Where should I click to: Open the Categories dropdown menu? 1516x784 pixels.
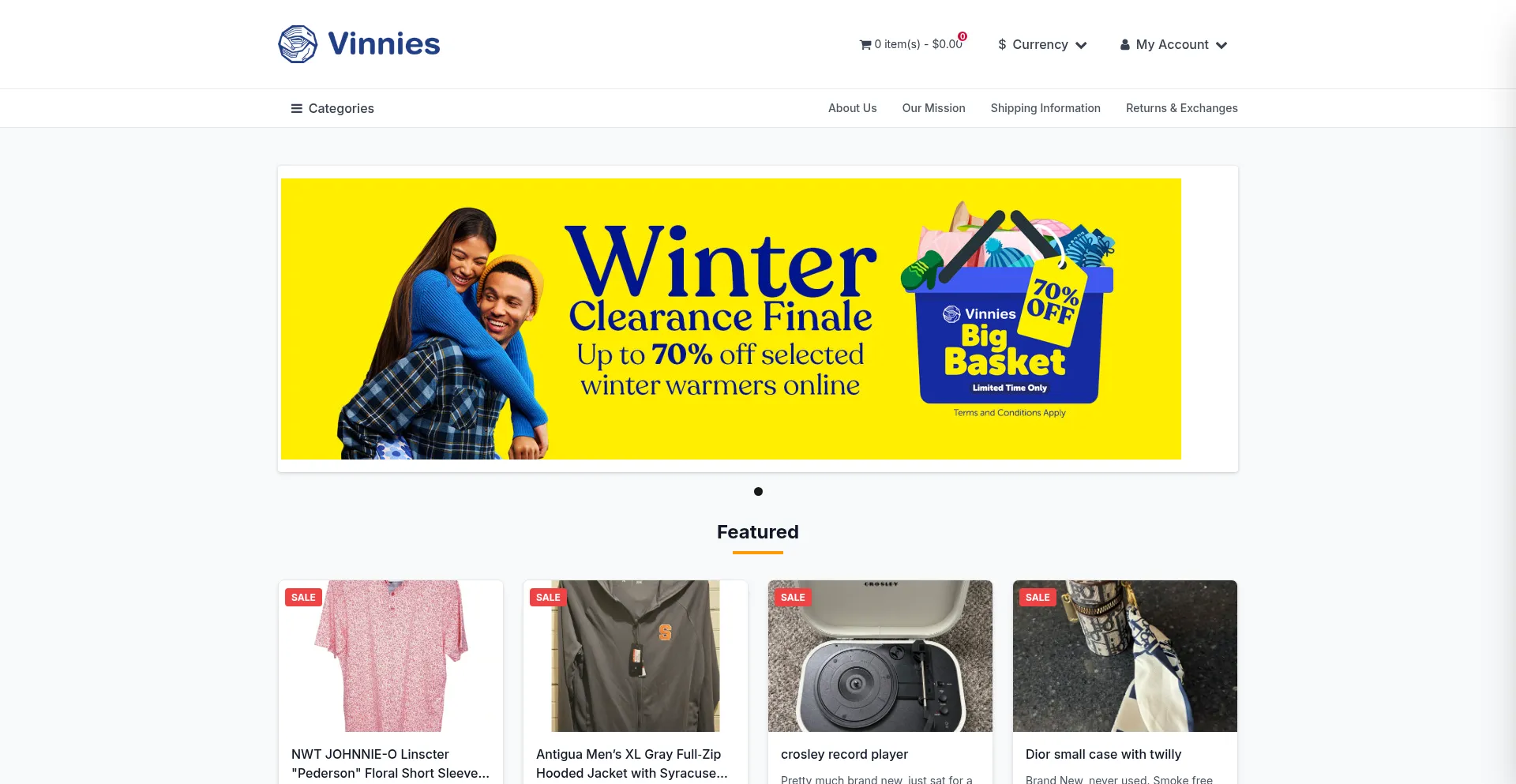click(x=332, y=108)
